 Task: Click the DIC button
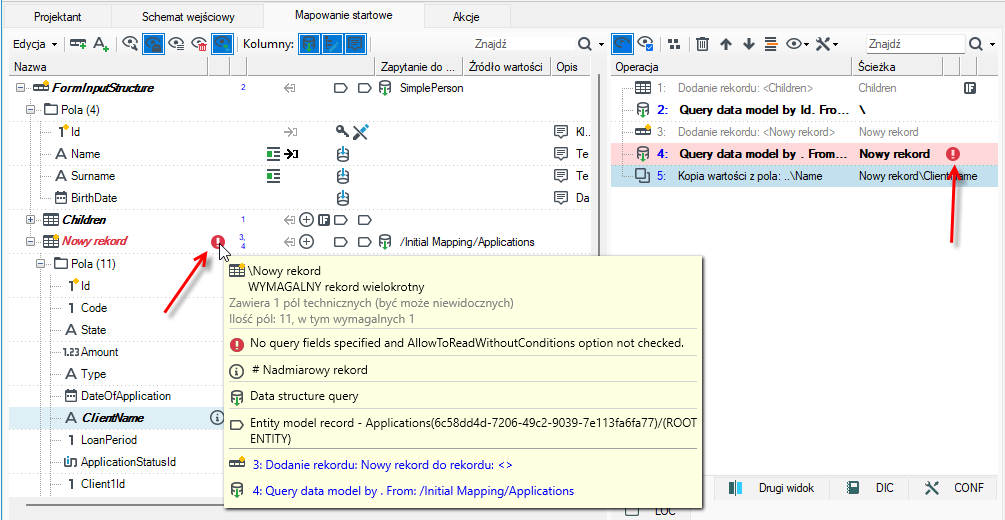pos(871,488)
